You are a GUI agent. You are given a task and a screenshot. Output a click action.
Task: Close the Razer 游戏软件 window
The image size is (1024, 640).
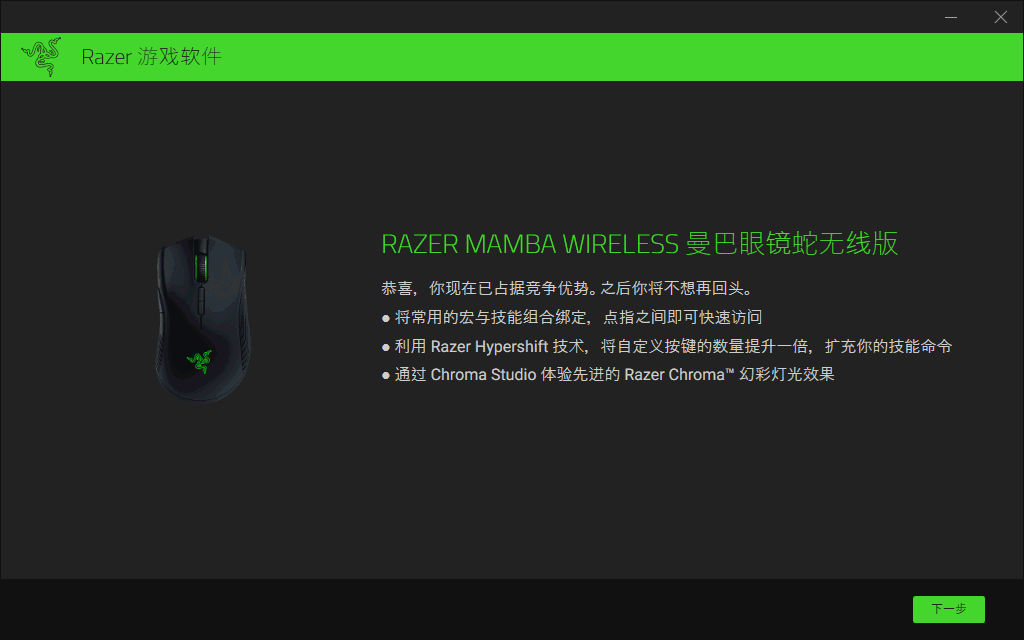click(x=1000, y=17)
